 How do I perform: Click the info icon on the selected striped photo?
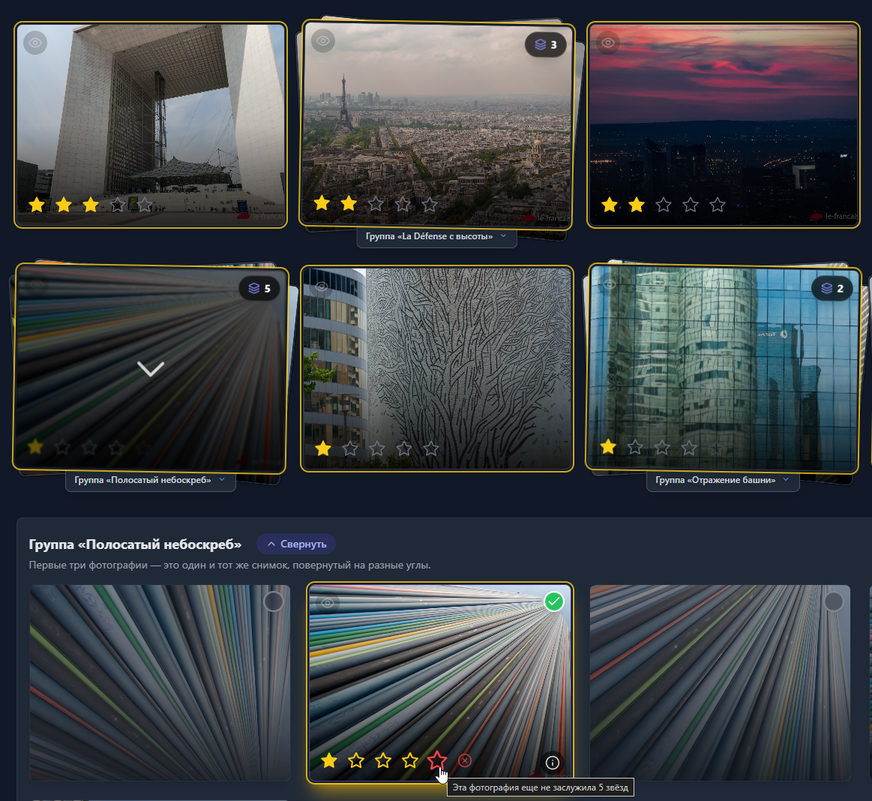pyautogui.click(x=552, y=762)
